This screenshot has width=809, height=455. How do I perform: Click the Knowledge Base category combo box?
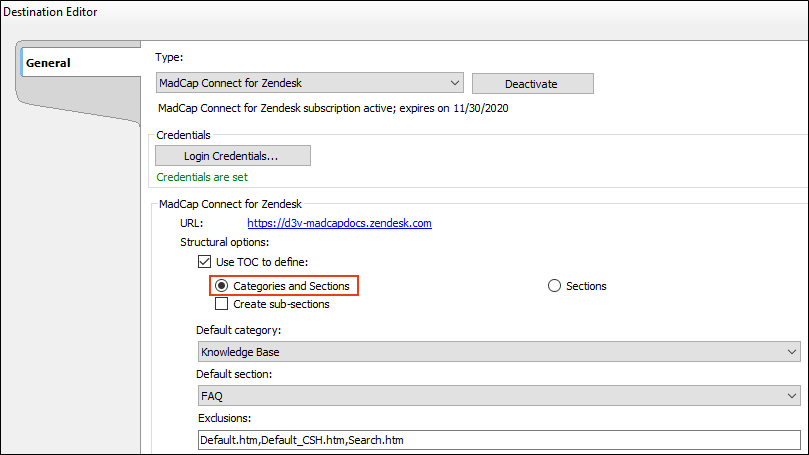(x=499, y=352)
